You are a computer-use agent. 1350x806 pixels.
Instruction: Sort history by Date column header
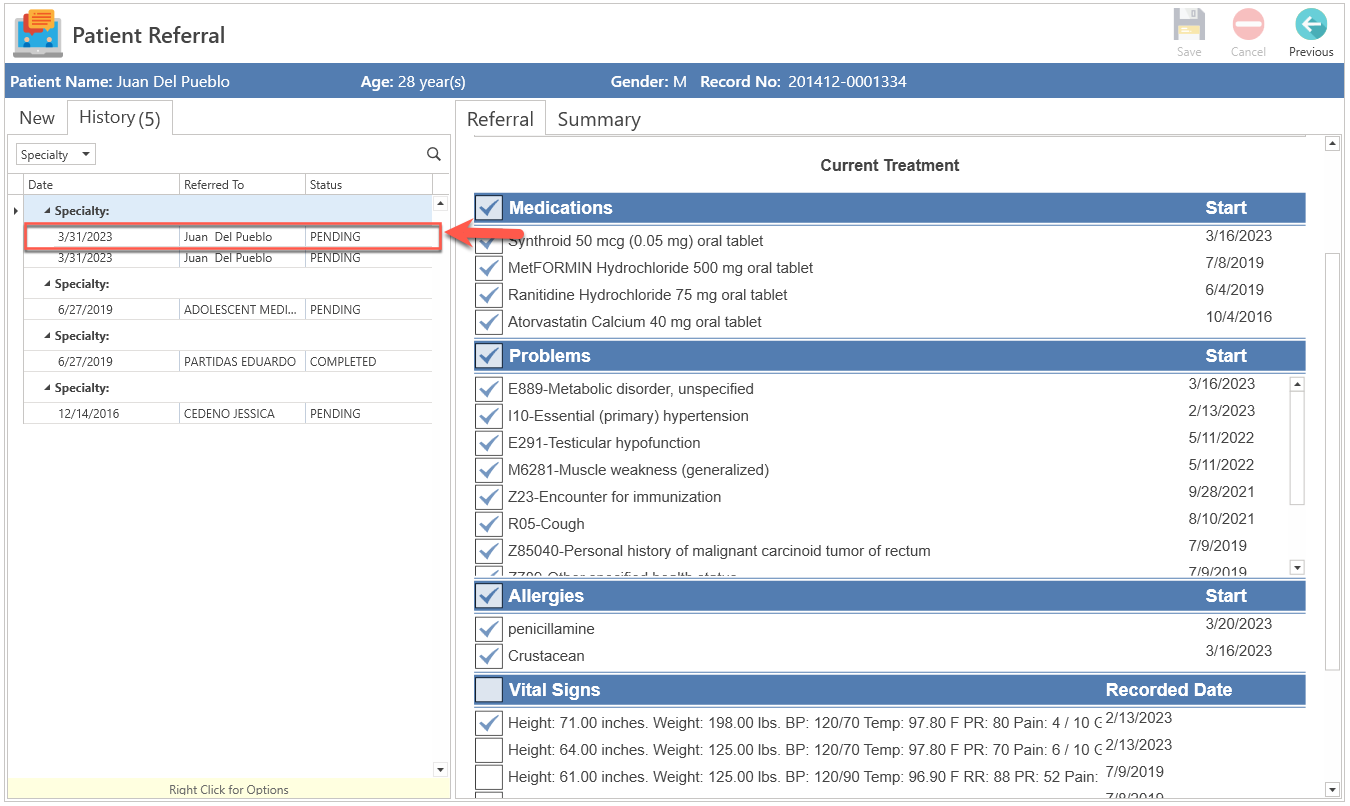pos(101,184)
